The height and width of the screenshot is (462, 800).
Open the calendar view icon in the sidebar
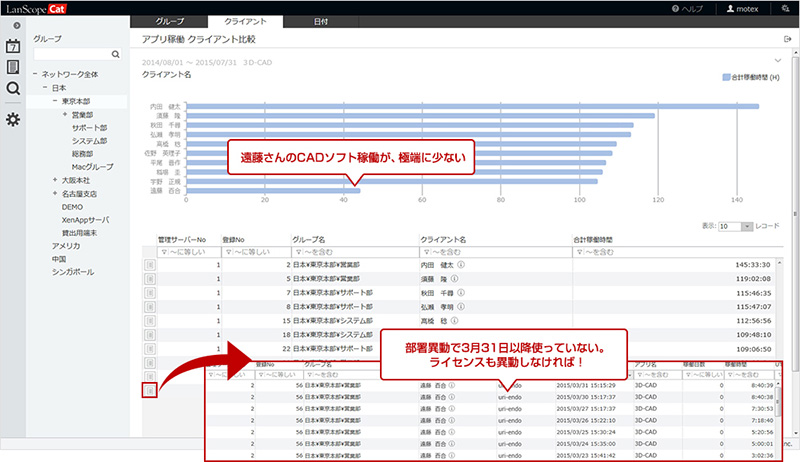click(x=13, y=46)
